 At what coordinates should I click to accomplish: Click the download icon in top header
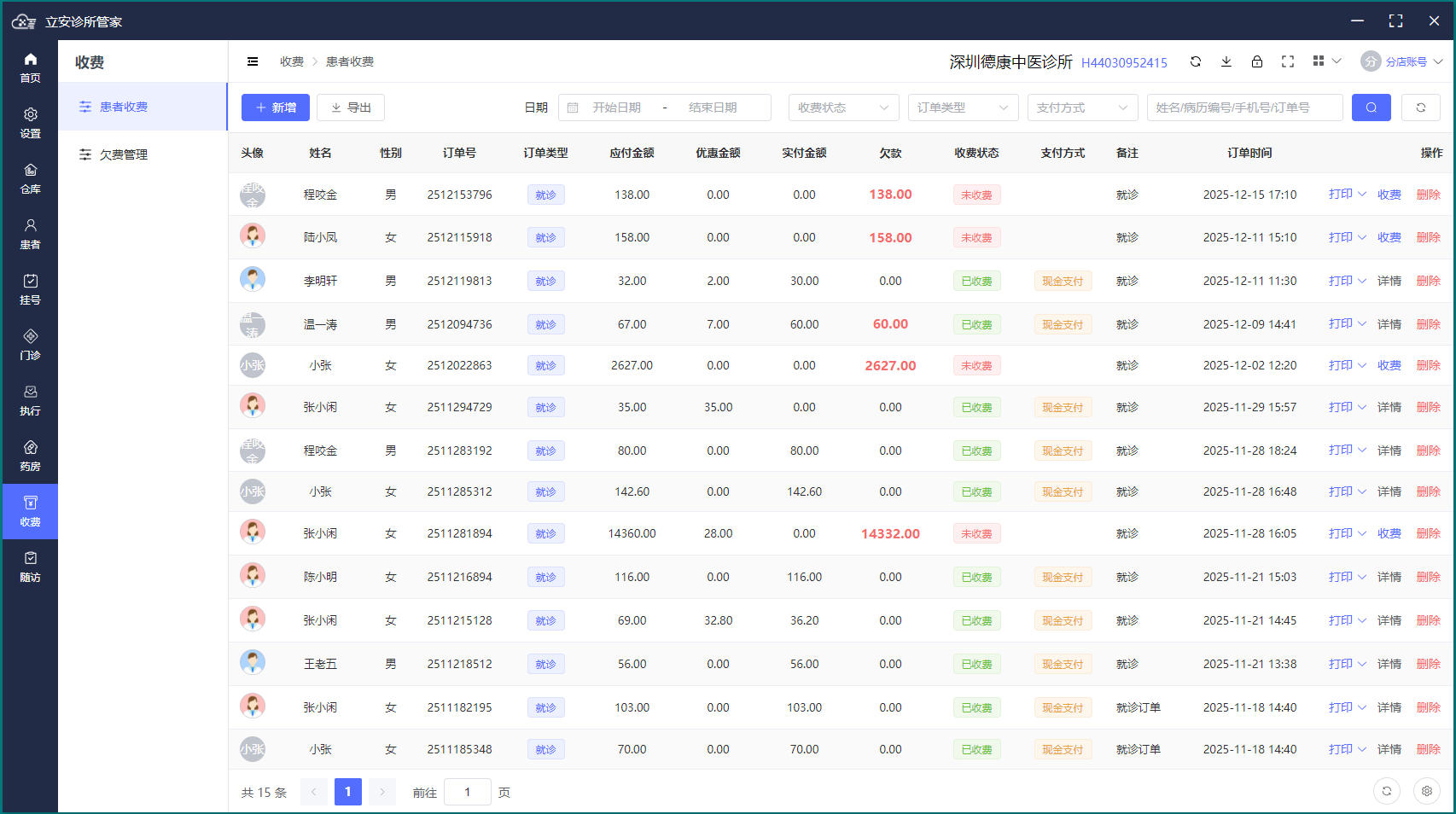pos(1226,61)
